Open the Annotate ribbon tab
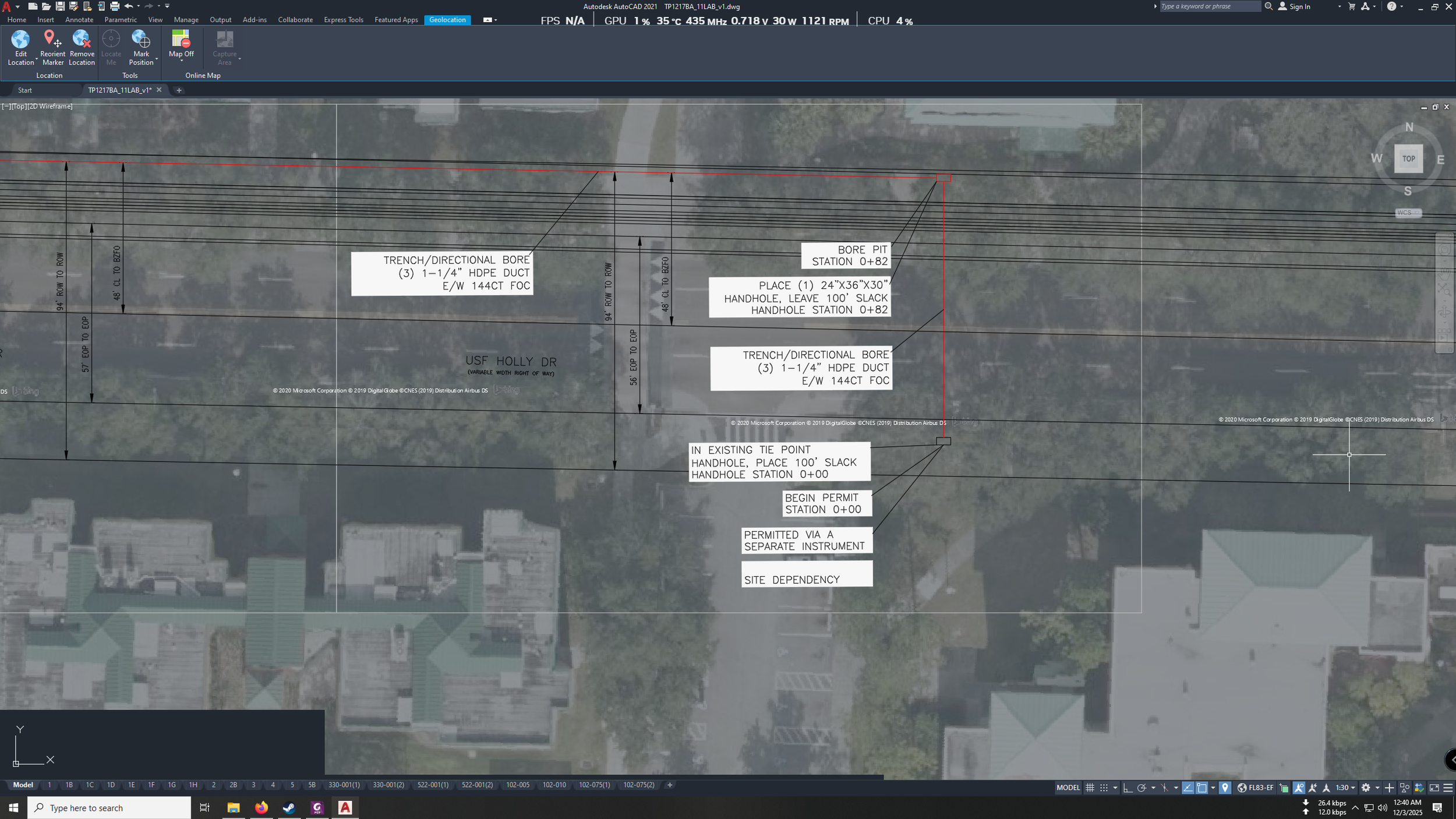The image size is (1456, 819). (x=79, y=20)
